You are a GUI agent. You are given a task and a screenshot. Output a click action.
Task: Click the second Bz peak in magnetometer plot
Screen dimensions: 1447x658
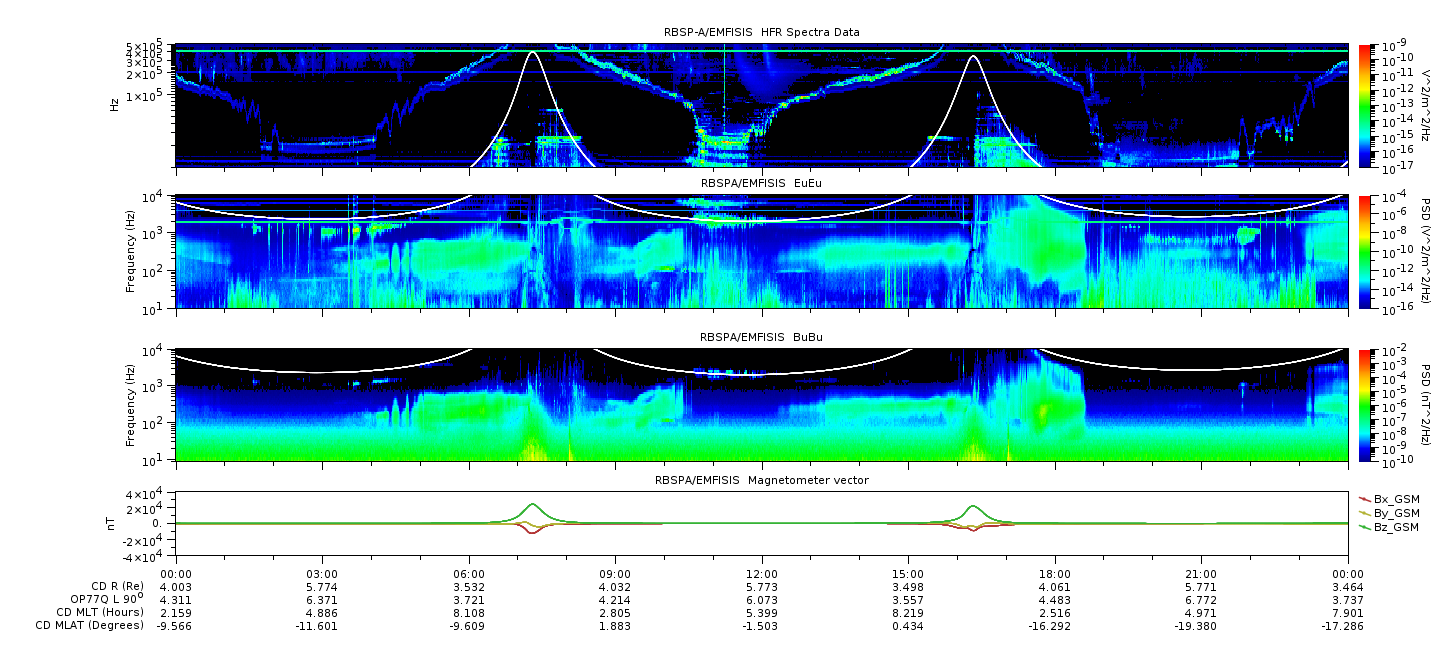[973, 507]
